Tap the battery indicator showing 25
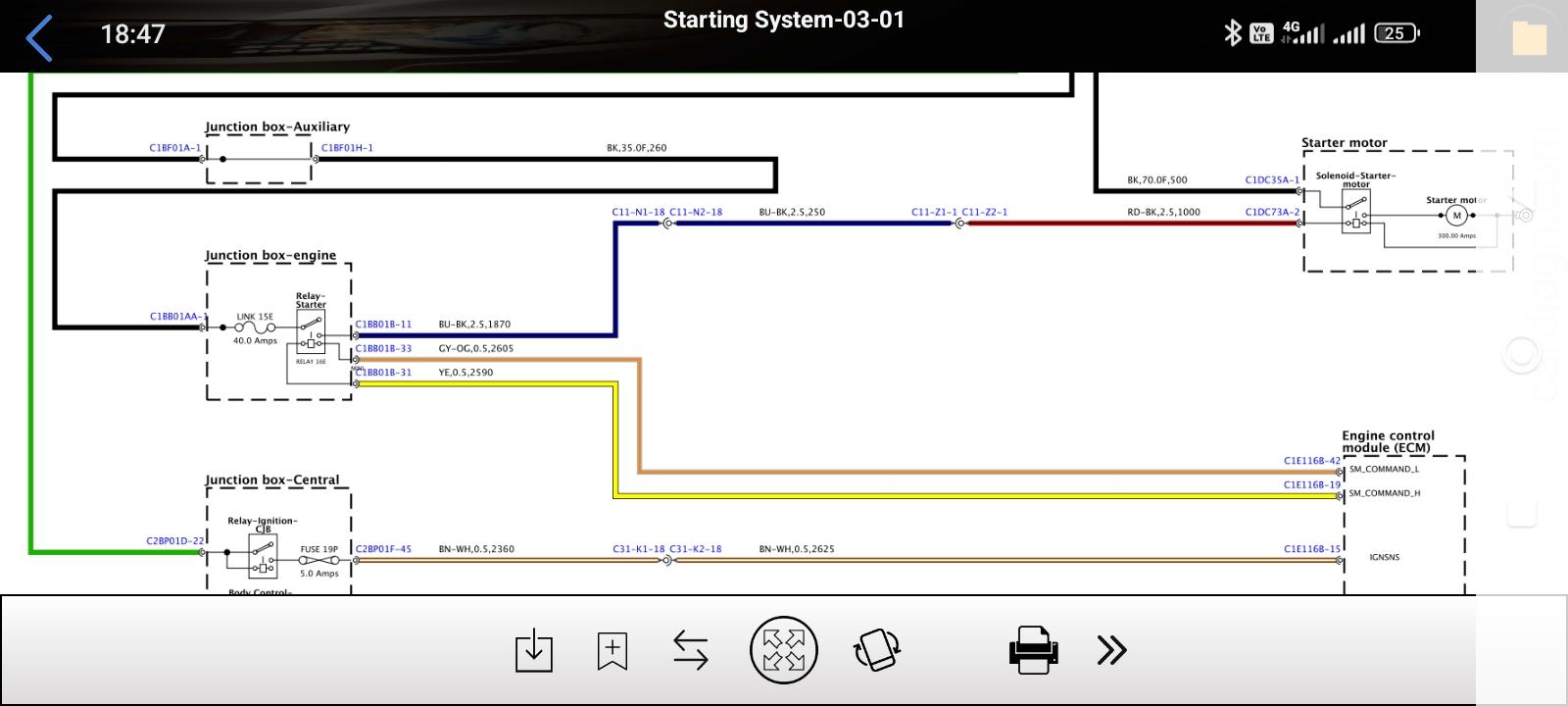Viewport: 1568px width, 706px height. coord(1396,33)
